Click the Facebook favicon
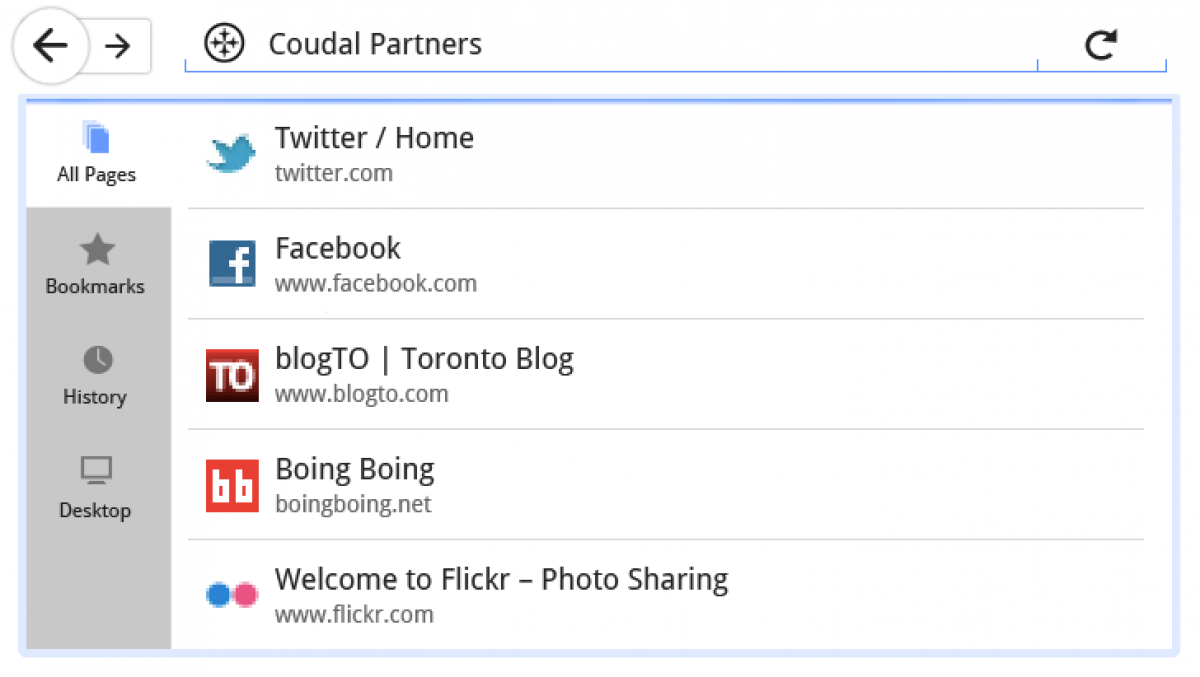The width and height of the screenshot is (1200, 677). [232, 264]
